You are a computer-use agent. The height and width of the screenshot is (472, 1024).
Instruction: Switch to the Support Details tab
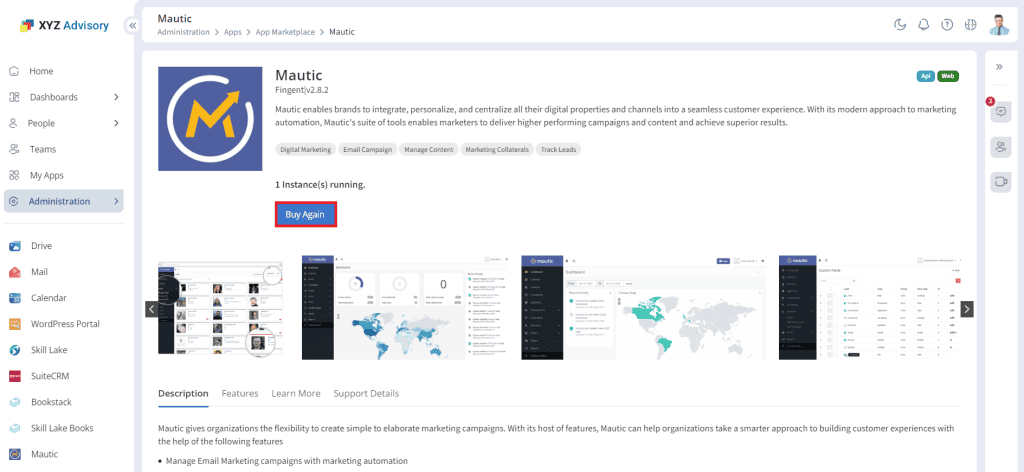(x=366, y=394)
